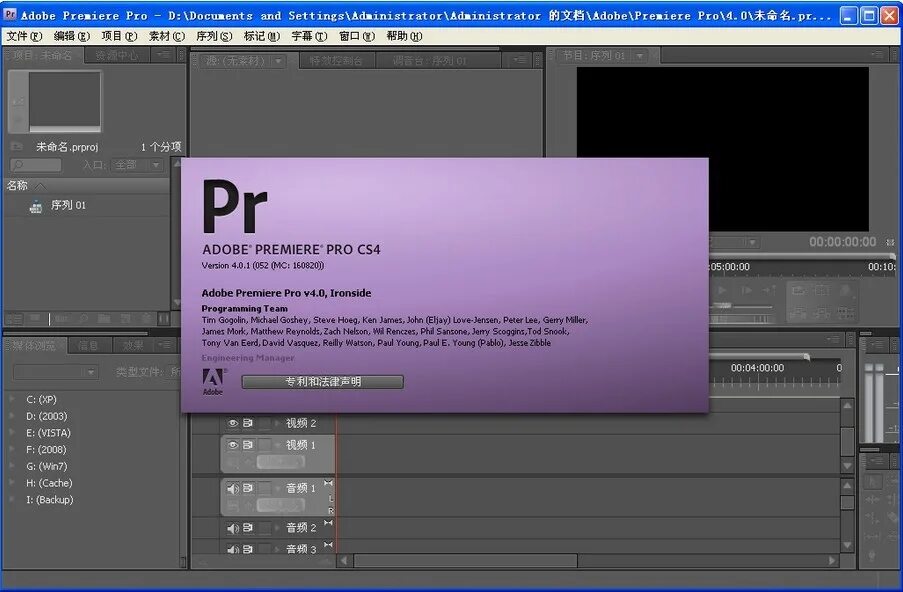Switch project panel to list view

tap(16, 318)
